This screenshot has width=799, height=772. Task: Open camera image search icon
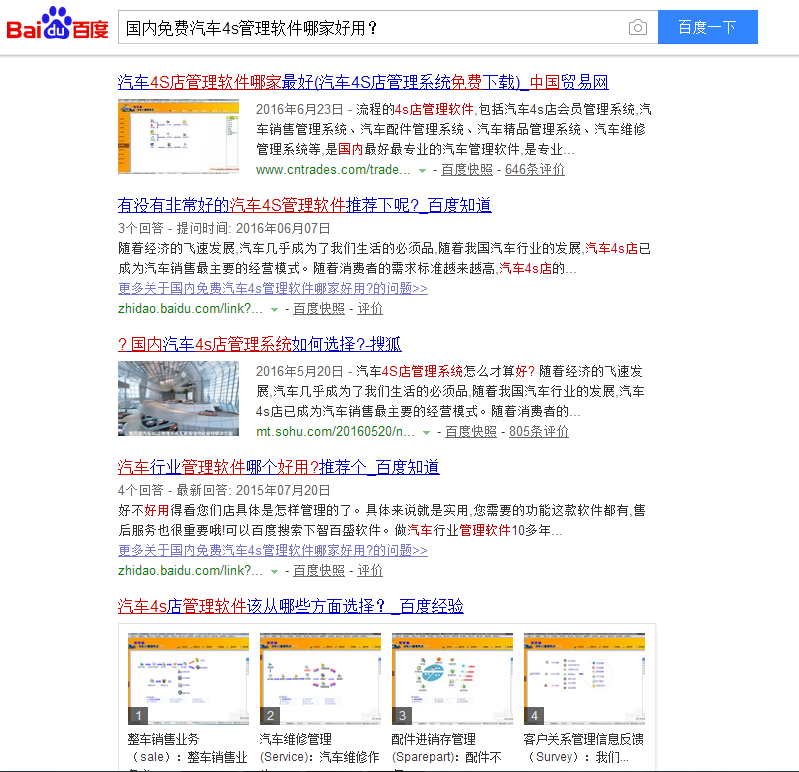[x=637, y=28]
